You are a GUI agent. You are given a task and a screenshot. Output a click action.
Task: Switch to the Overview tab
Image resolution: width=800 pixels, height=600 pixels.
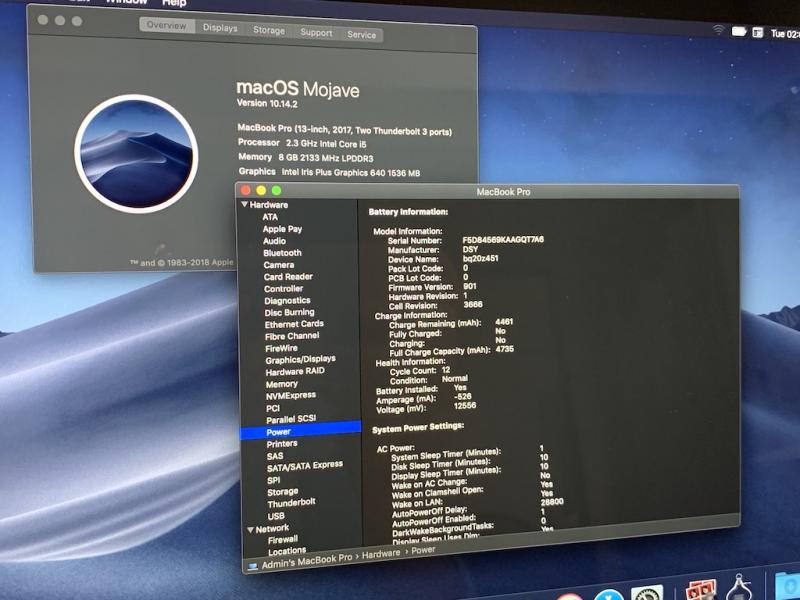click(x=167, y=25)
